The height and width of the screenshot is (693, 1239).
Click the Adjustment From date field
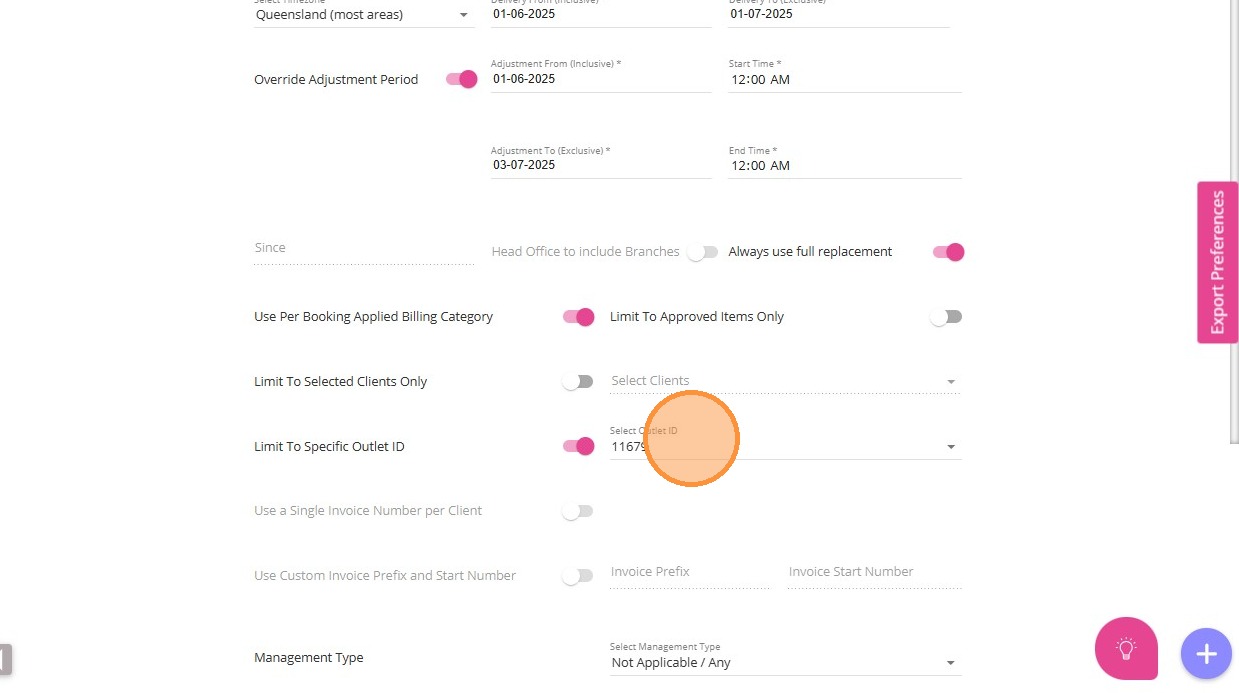600,79
